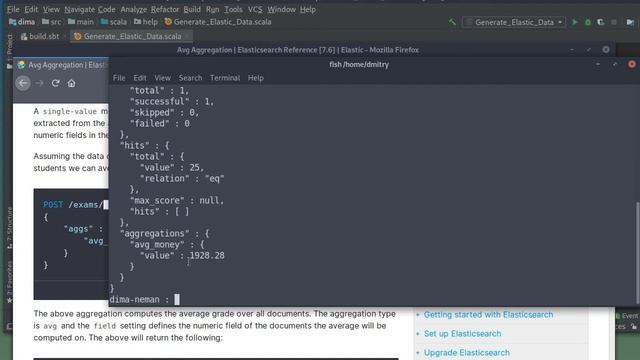This screenshot has height=360, width=640.
Task: Run with coverage icon in IntelliJ toolbar
Action: click(600, 22)
